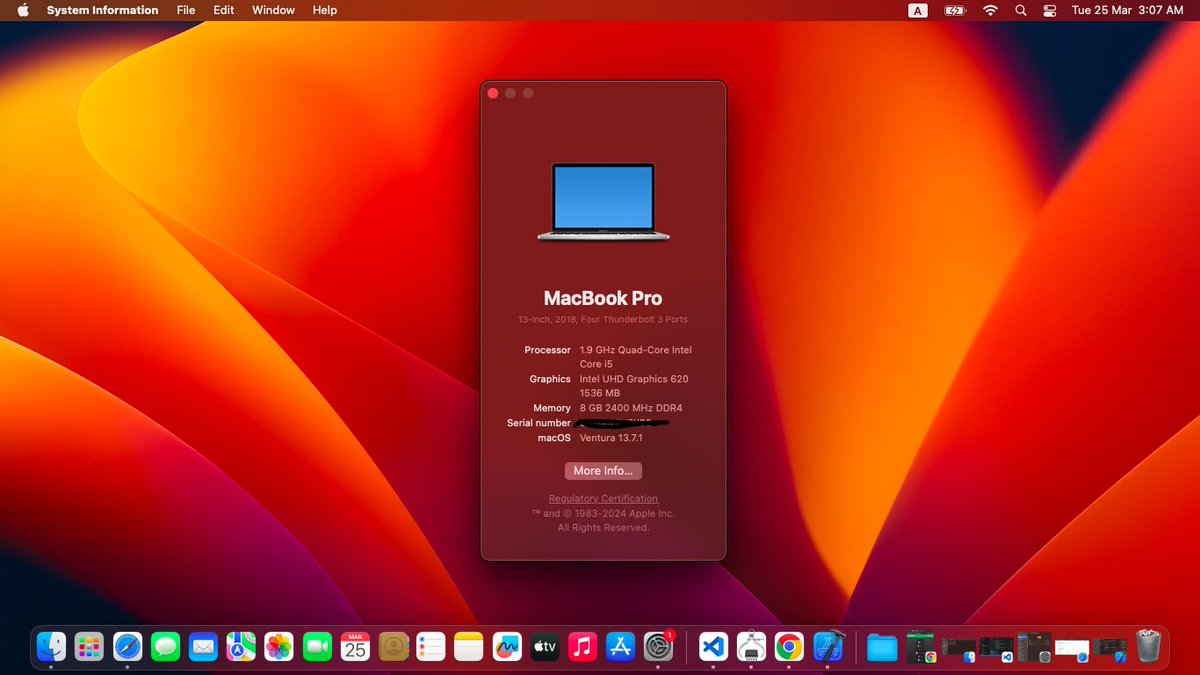Open Google Chrome from Dock
The image size is (1200, 675).
(789, 647)
